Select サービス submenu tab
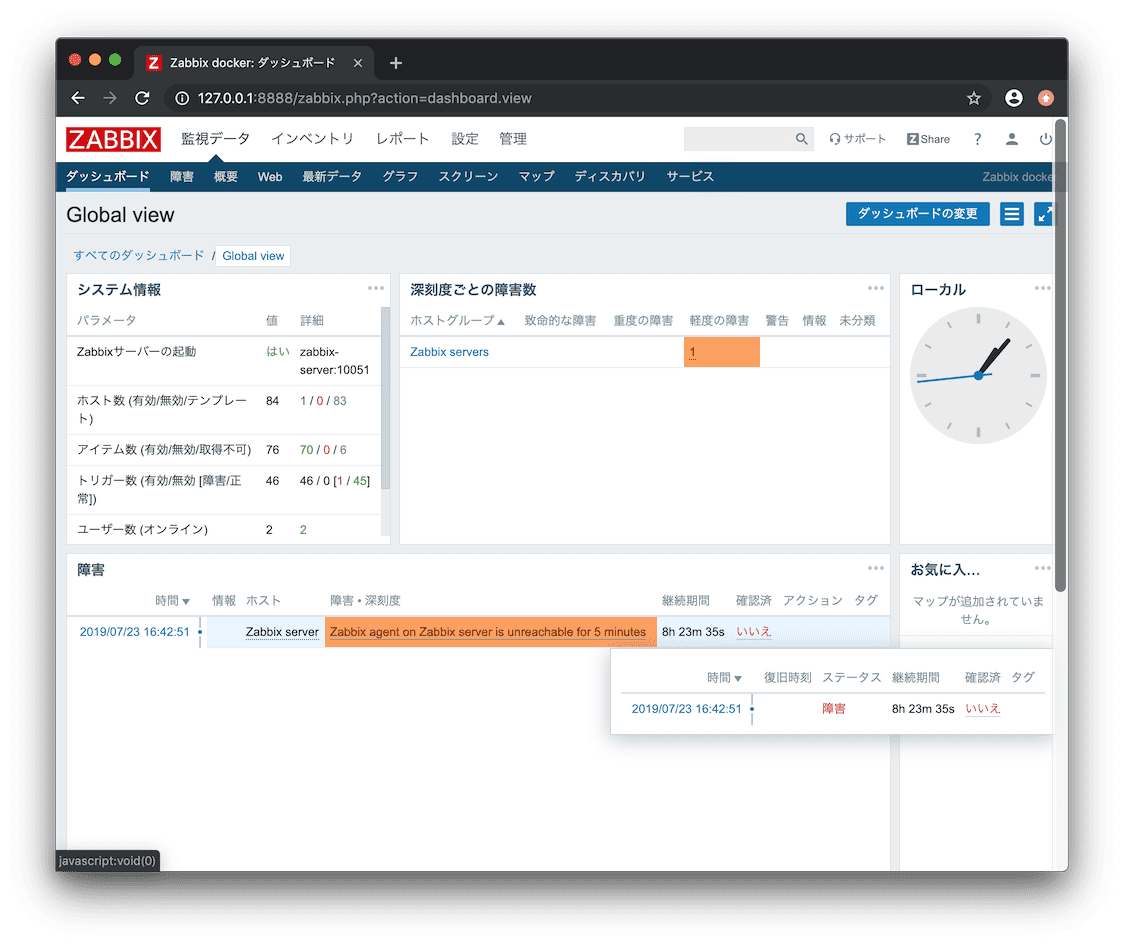This screenshot has width=1124, height=945. 690,176
